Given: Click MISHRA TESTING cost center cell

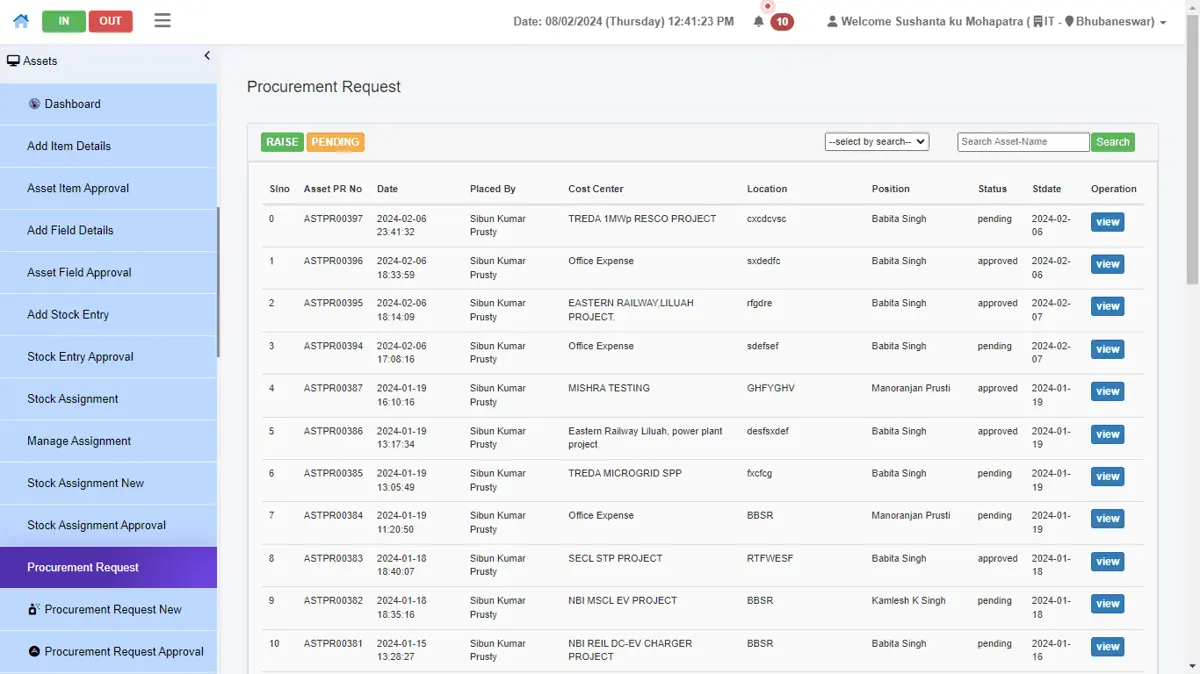Looking at the screenshot, I should click(609, 388).
